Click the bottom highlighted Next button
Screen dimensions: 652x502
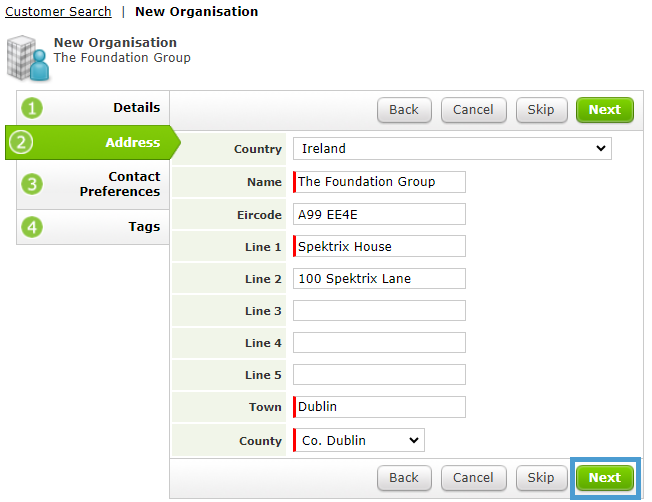(605, 478)
